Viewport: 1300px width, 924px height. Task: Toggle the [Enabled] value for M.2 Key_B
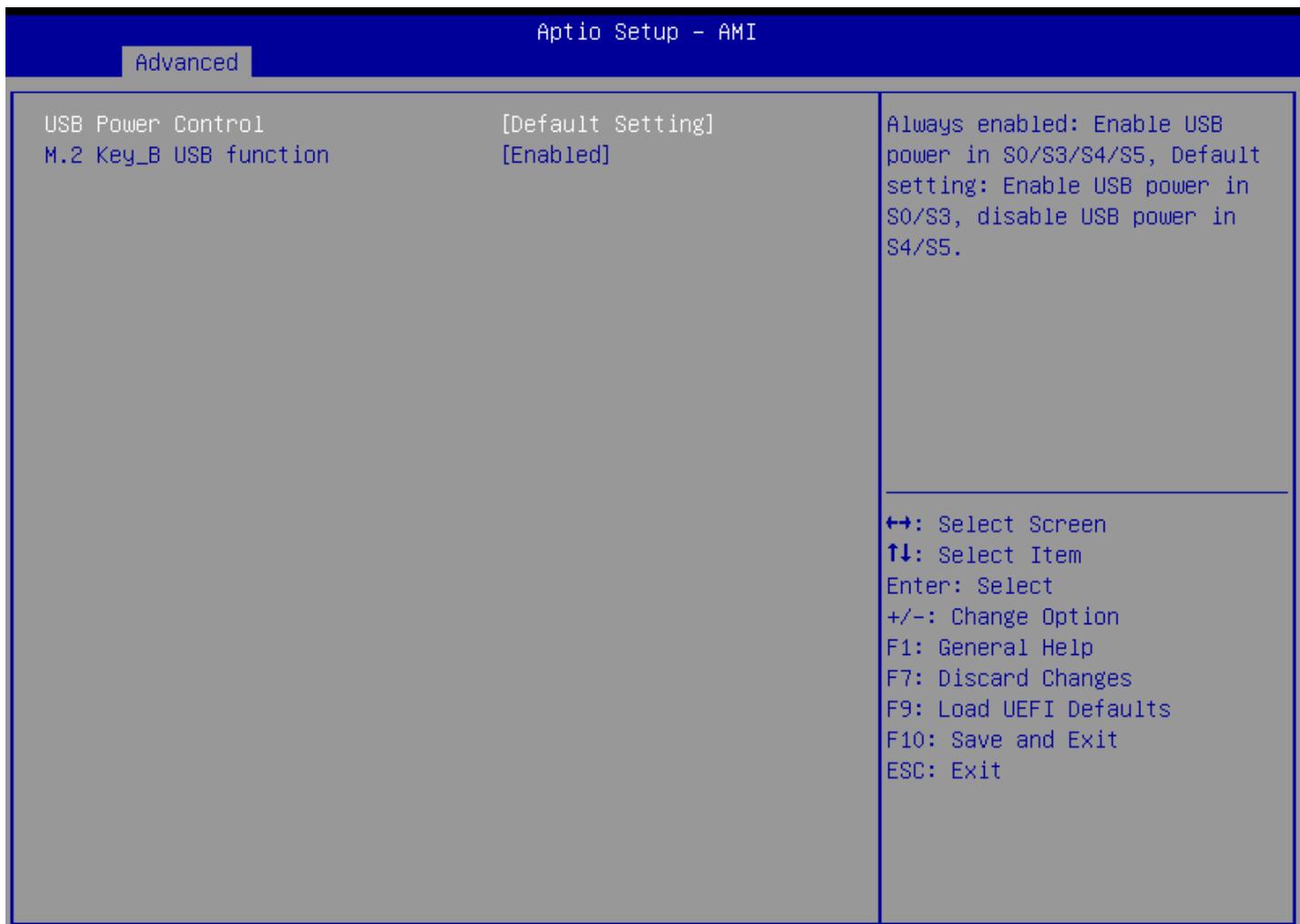click(556, 154)
